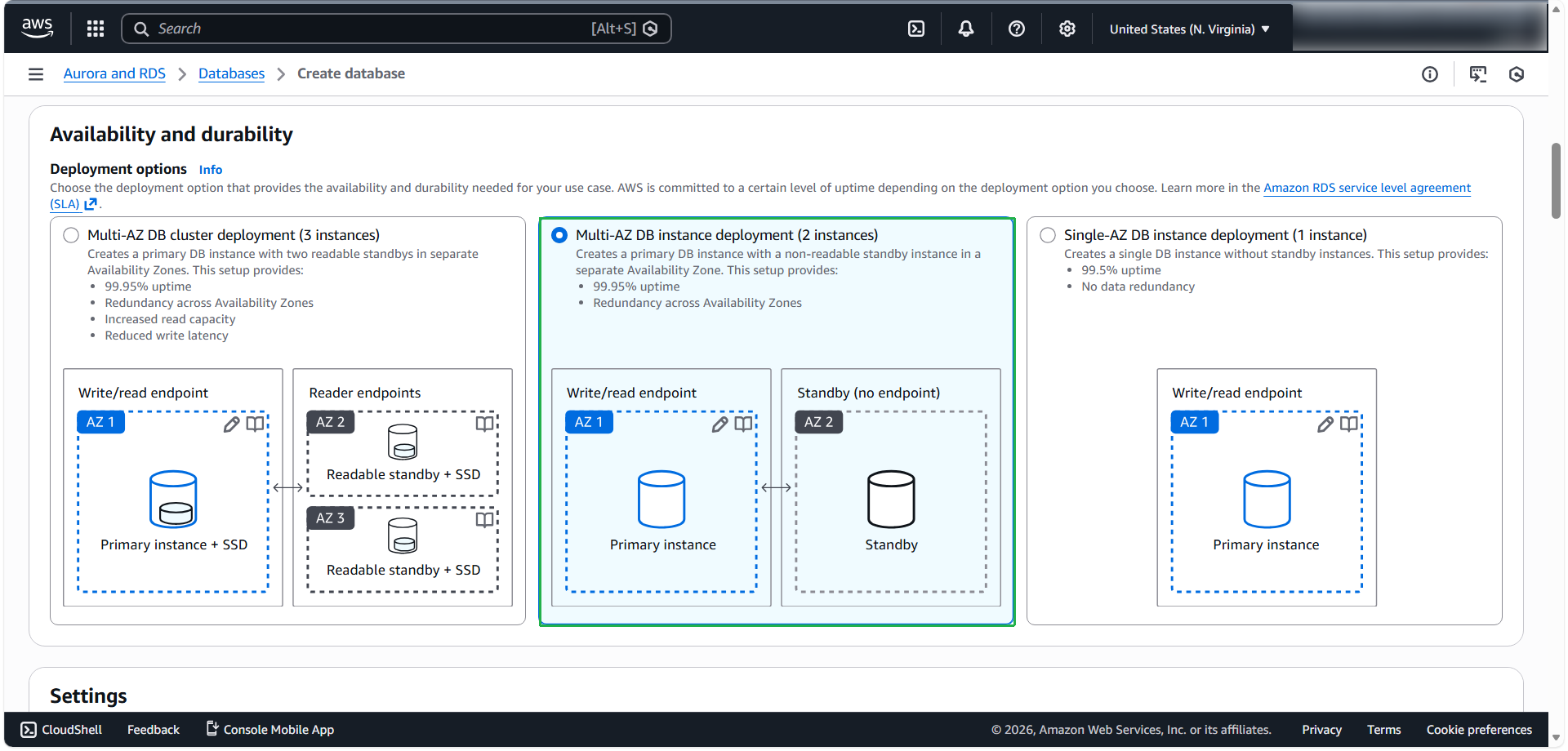Click the AZ 2 Readable standby database icon
Screen dimensions: 1568x751
coord(403,442)
